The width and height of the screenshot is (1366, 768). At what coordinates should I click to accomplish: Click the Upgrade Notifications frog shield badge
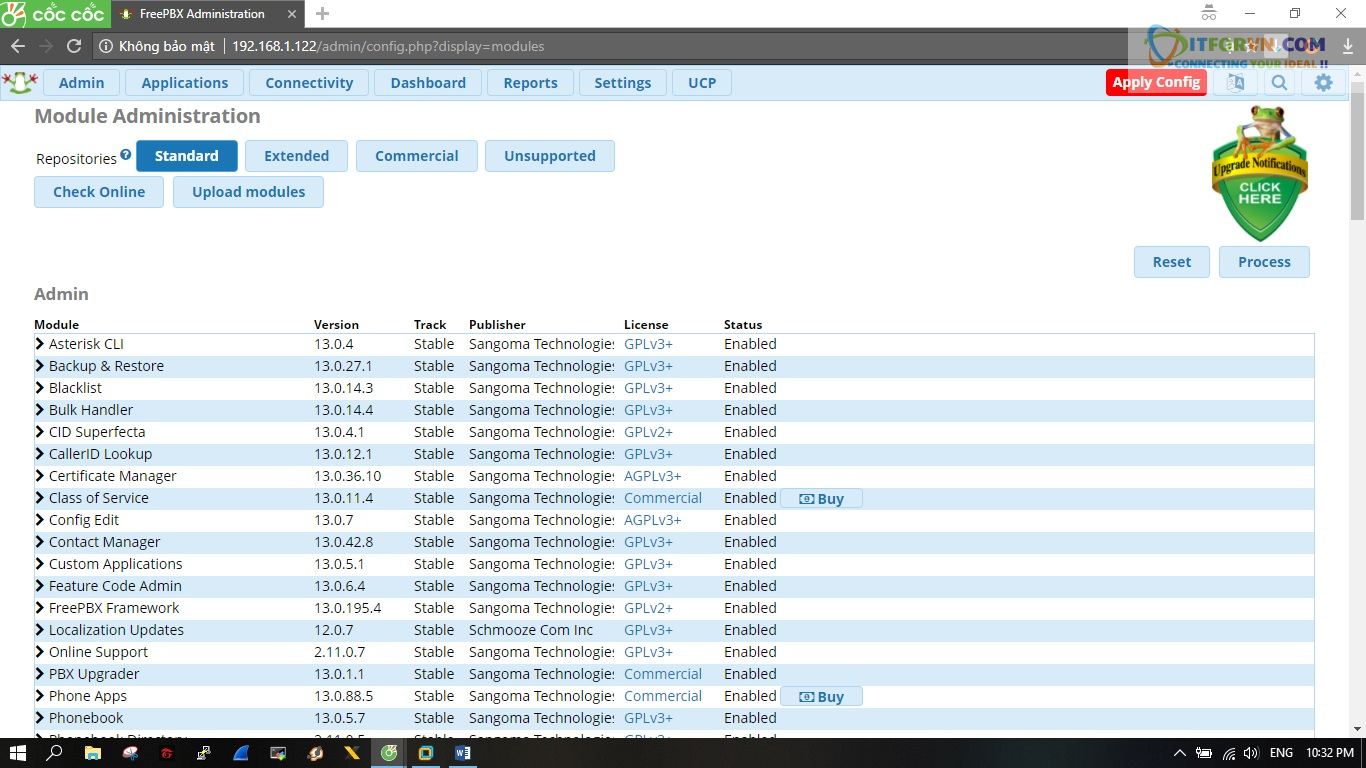coord(1259,177)
